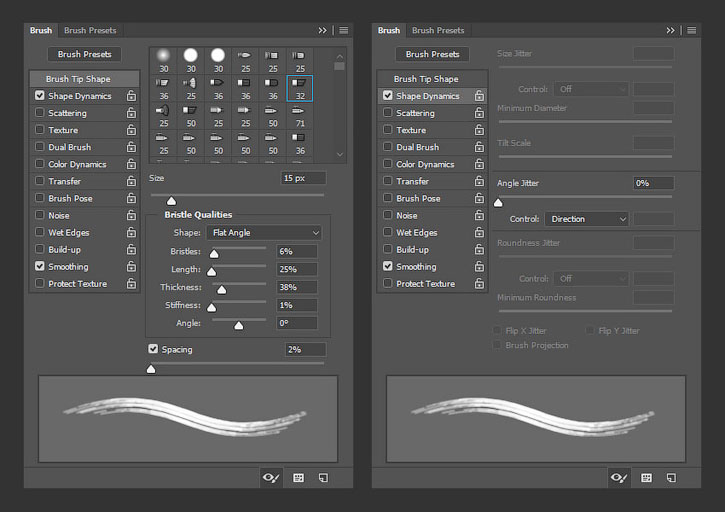Click the Angle Jitter slider handle
This screenshot has height=512, width=725.
498,203
